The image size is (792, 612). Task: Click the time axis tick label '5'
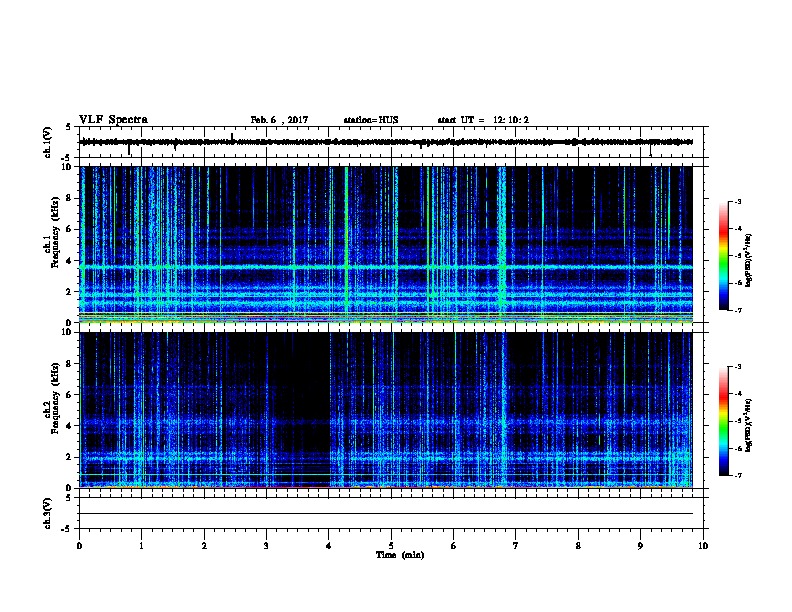[391, 545]
